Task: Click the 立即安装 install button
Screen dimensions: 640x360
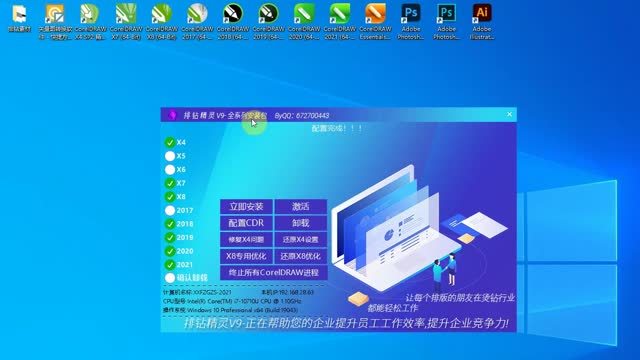Action: point(246,207)
